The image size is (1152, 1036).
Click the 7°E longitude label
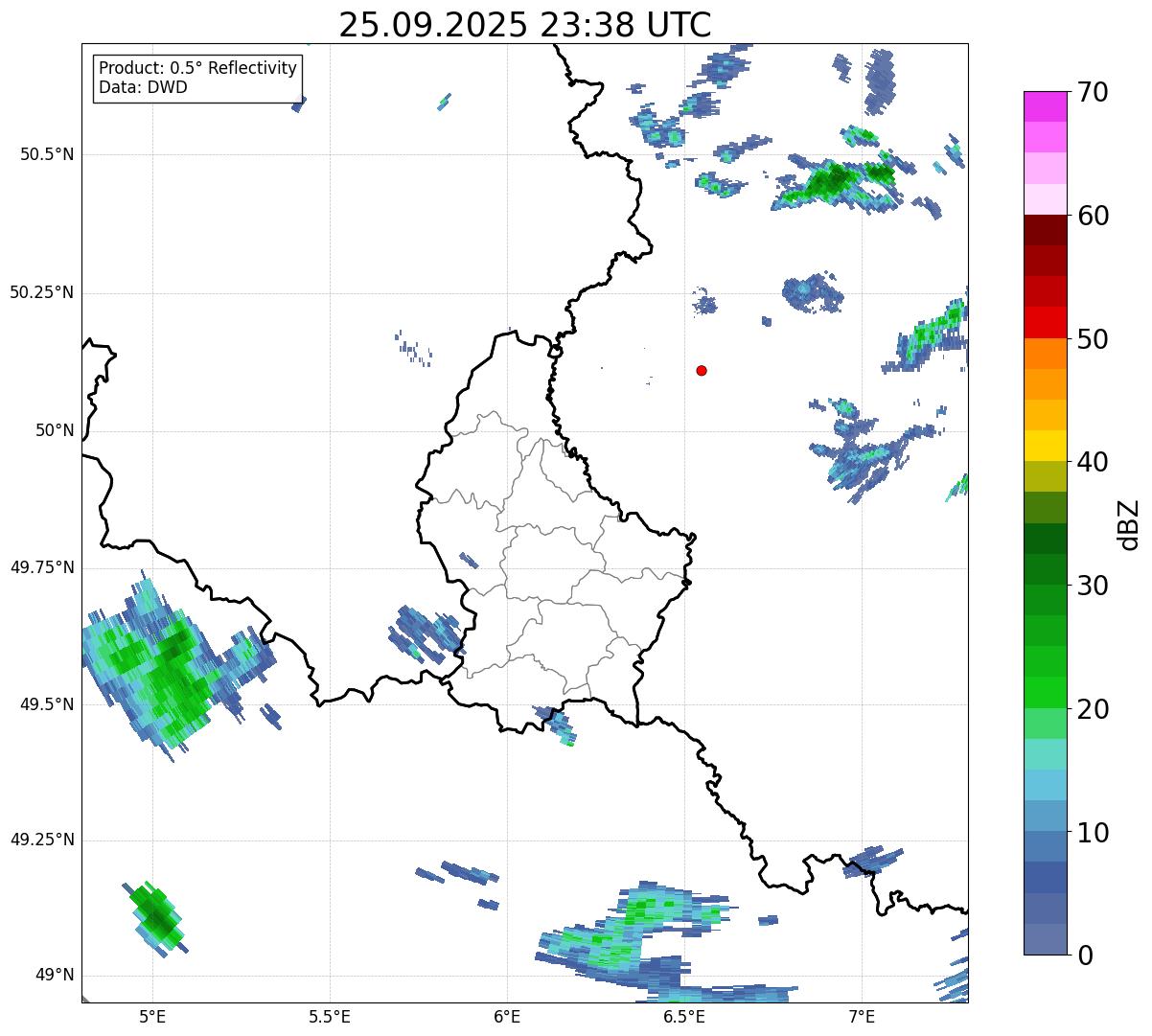862,1016
